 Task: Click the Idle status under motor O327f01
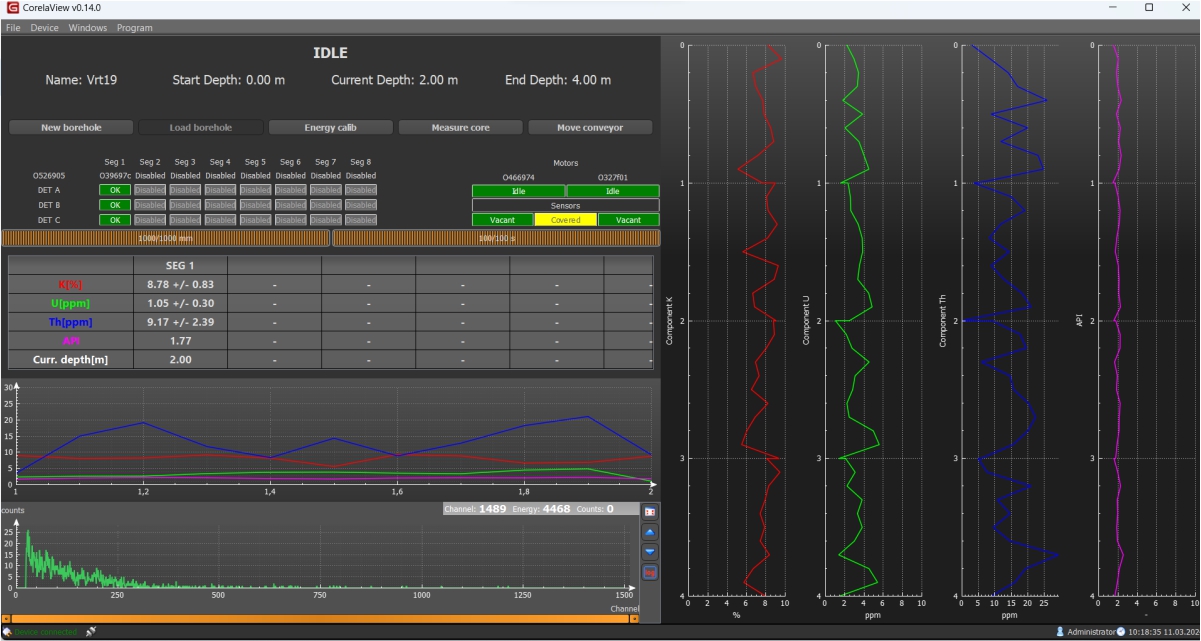coord(613,191)
